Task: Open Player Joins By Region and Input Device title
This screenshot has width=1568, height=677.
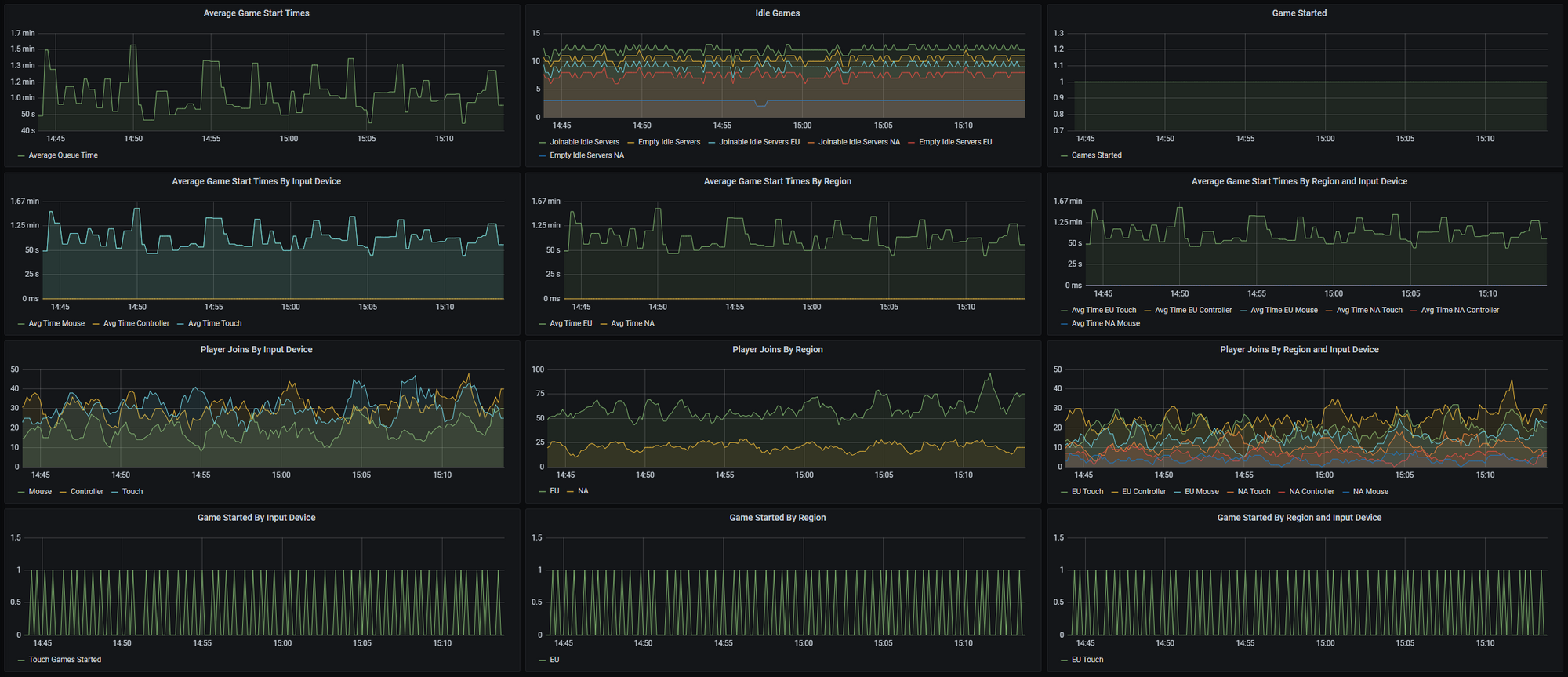Action: click(x=1299, y=350)
